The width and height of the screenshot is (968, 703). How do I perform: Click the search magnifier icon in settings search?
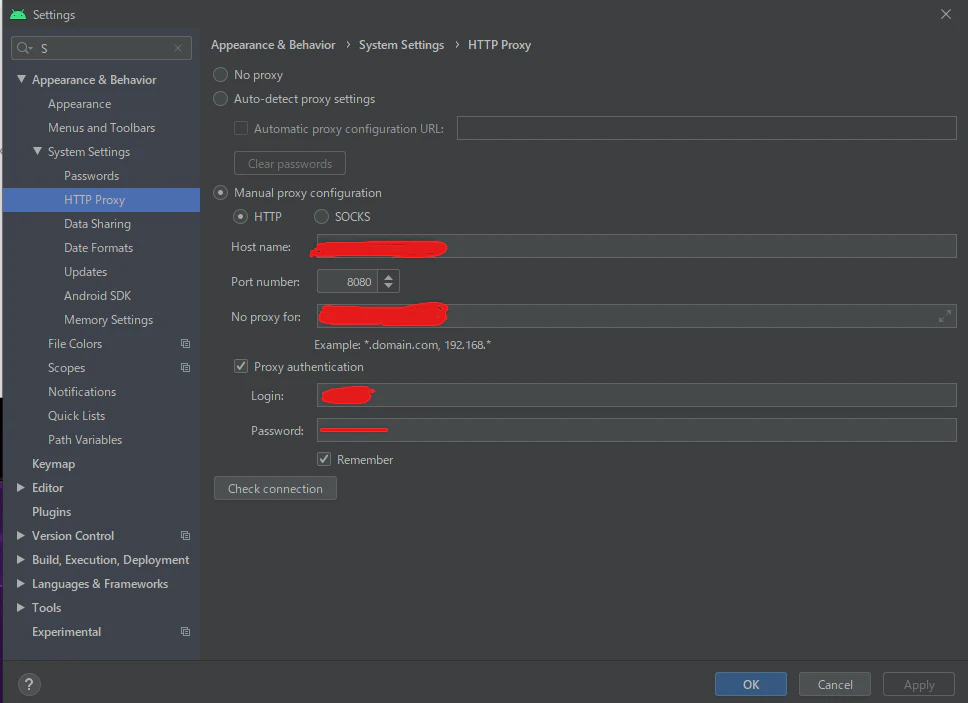(24, 48)
